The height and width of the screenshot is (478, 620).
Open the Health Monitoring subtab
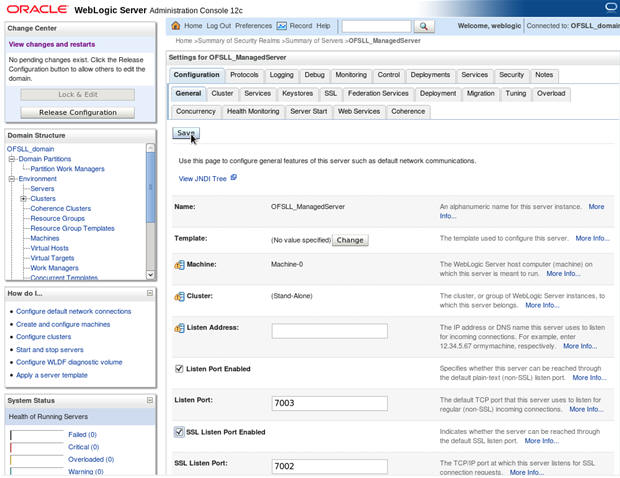pos(253,111)
